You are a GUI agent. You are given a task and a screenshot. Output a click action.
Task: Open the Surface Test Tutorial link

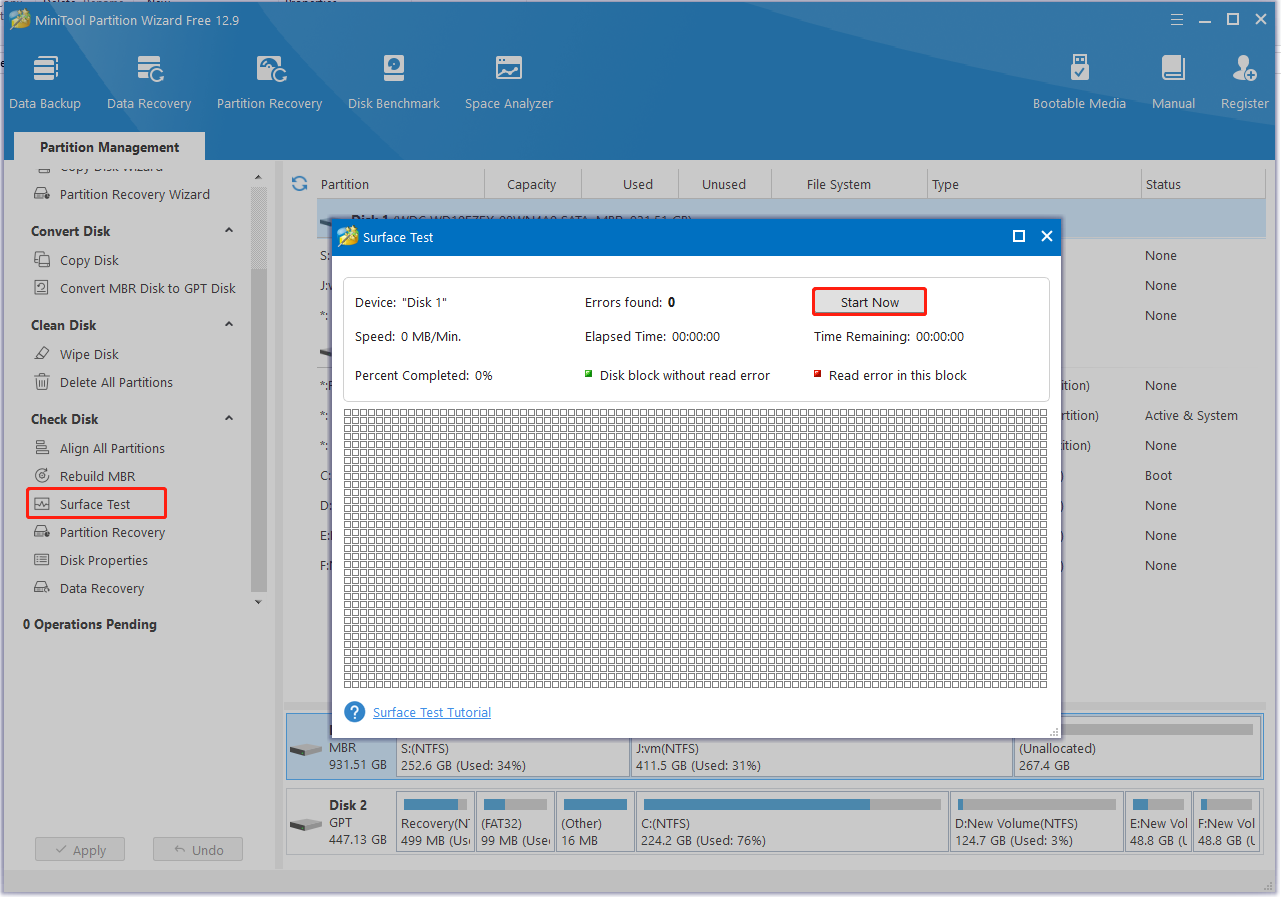click(x=432, y=713)
